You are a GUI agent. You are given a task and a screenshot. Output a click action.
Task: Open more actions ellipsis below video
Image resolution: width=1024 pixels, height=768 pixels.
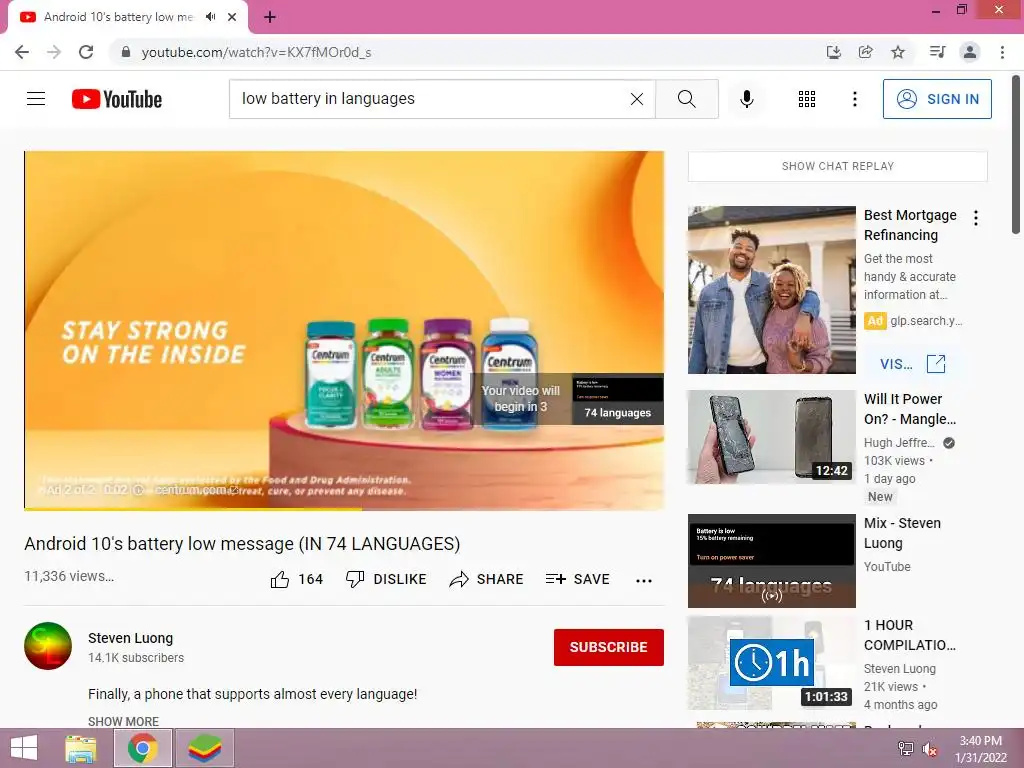click(644, 581)
